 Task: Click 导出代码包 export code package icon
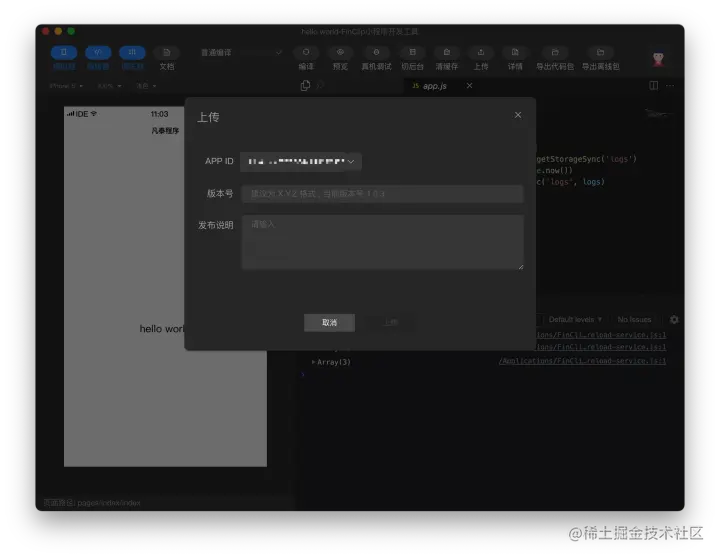555,52
